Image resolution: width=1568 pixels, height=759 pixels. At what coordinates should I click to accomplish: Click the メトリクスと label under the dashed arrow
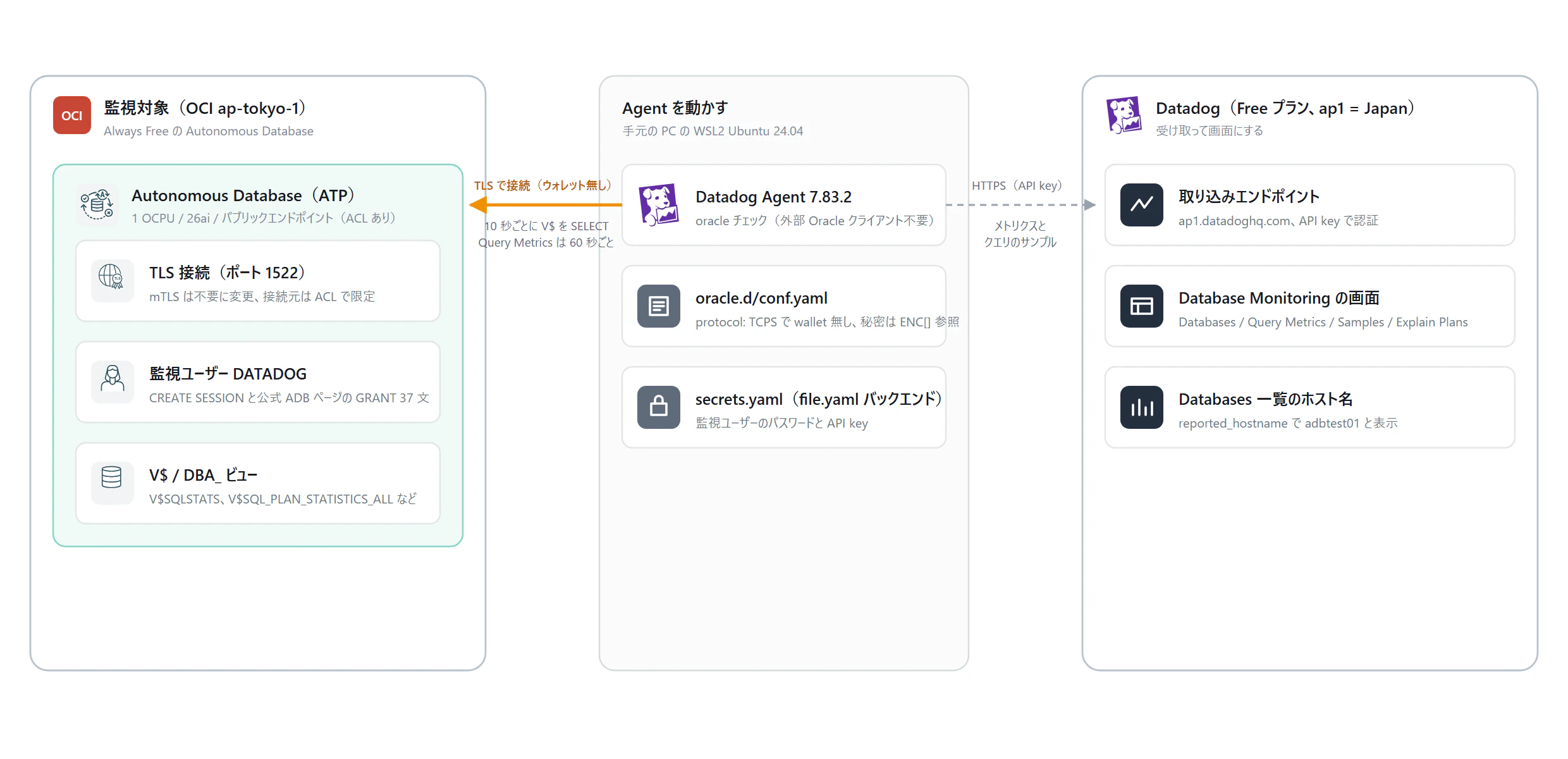(1020, 226)
